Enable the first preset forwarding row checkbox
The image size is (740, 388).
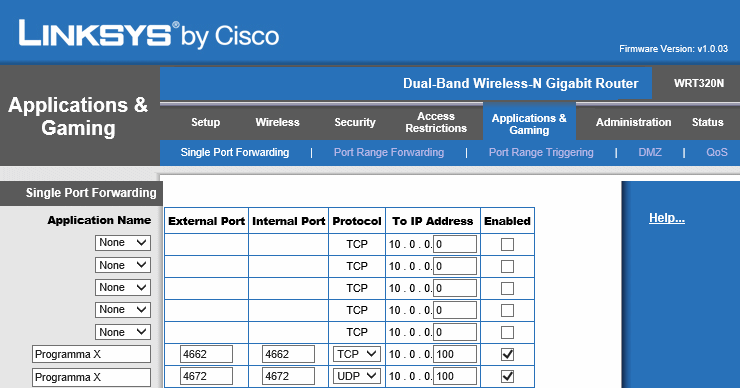pos(507,245)
